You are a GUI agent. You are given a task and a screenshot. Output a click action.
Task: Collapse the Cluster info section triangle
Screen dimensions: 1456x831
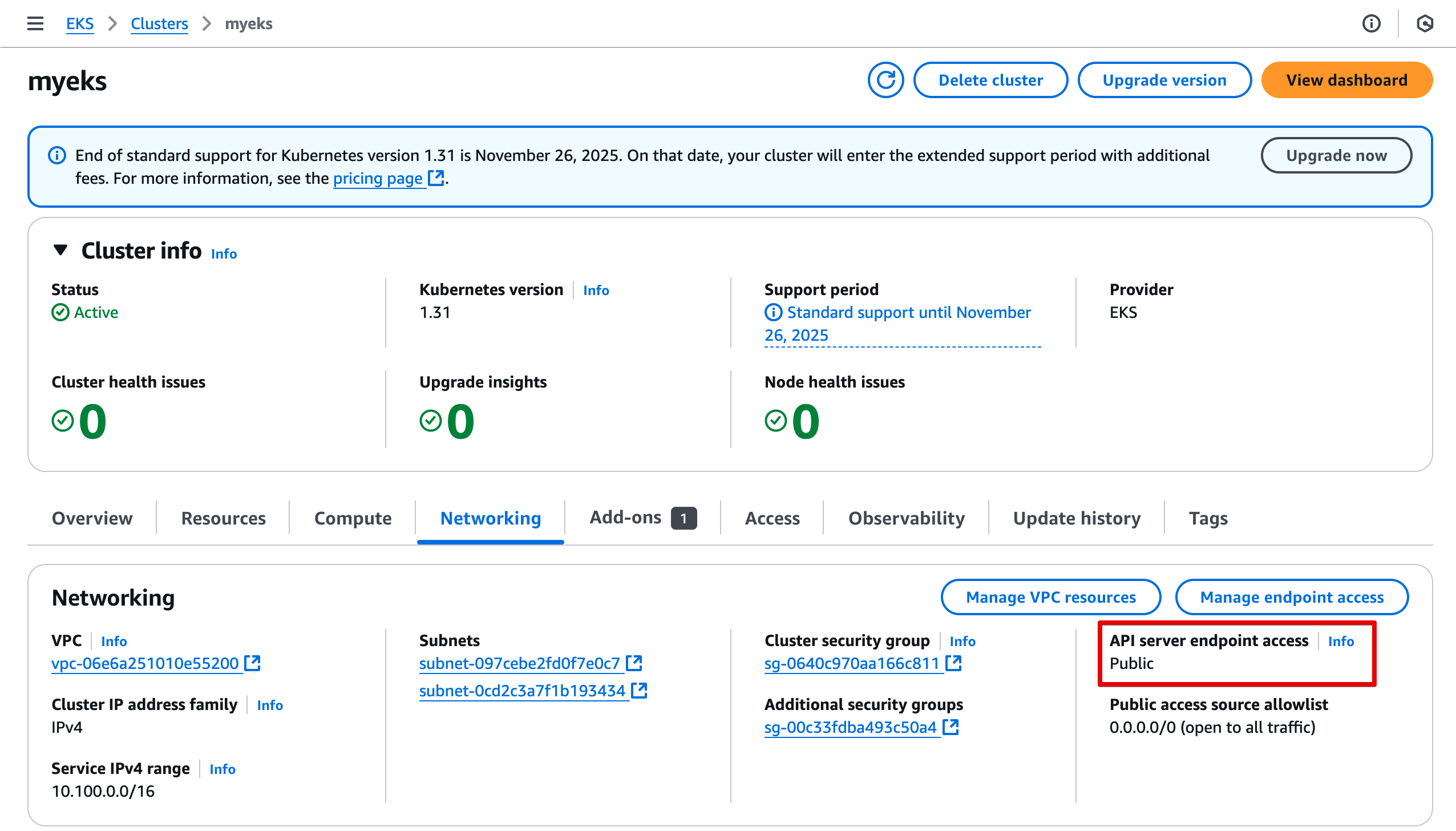point(60,250)
